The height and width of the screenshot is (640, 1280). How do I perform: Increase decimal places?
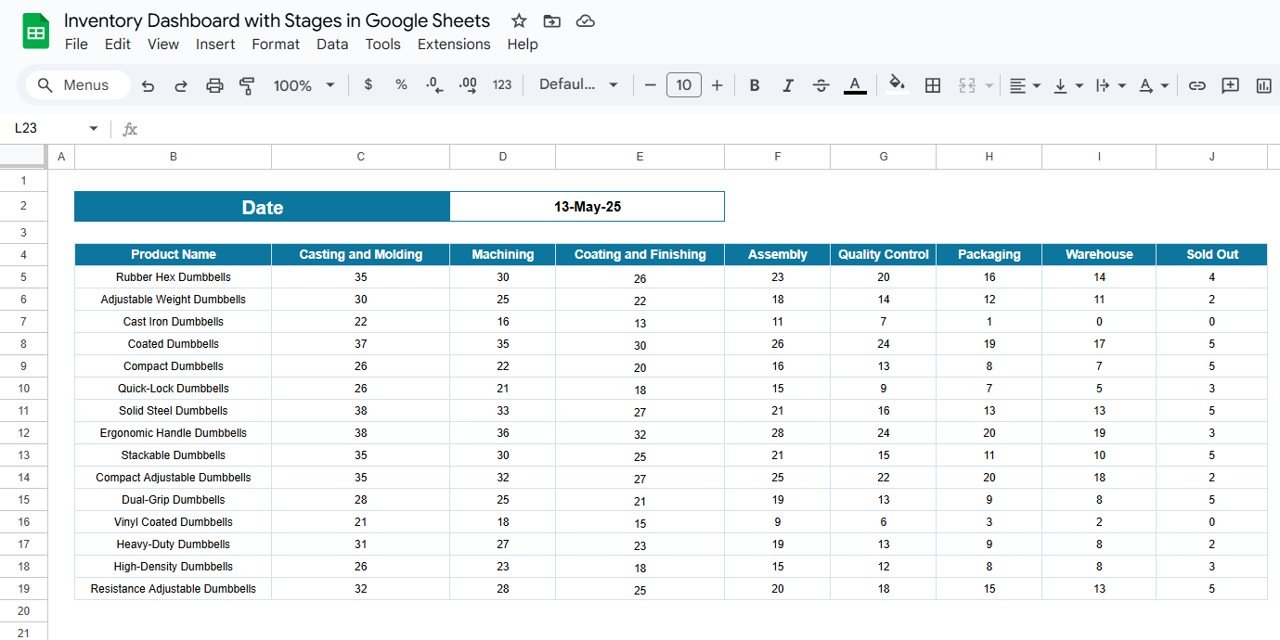[x=467, y=85]
